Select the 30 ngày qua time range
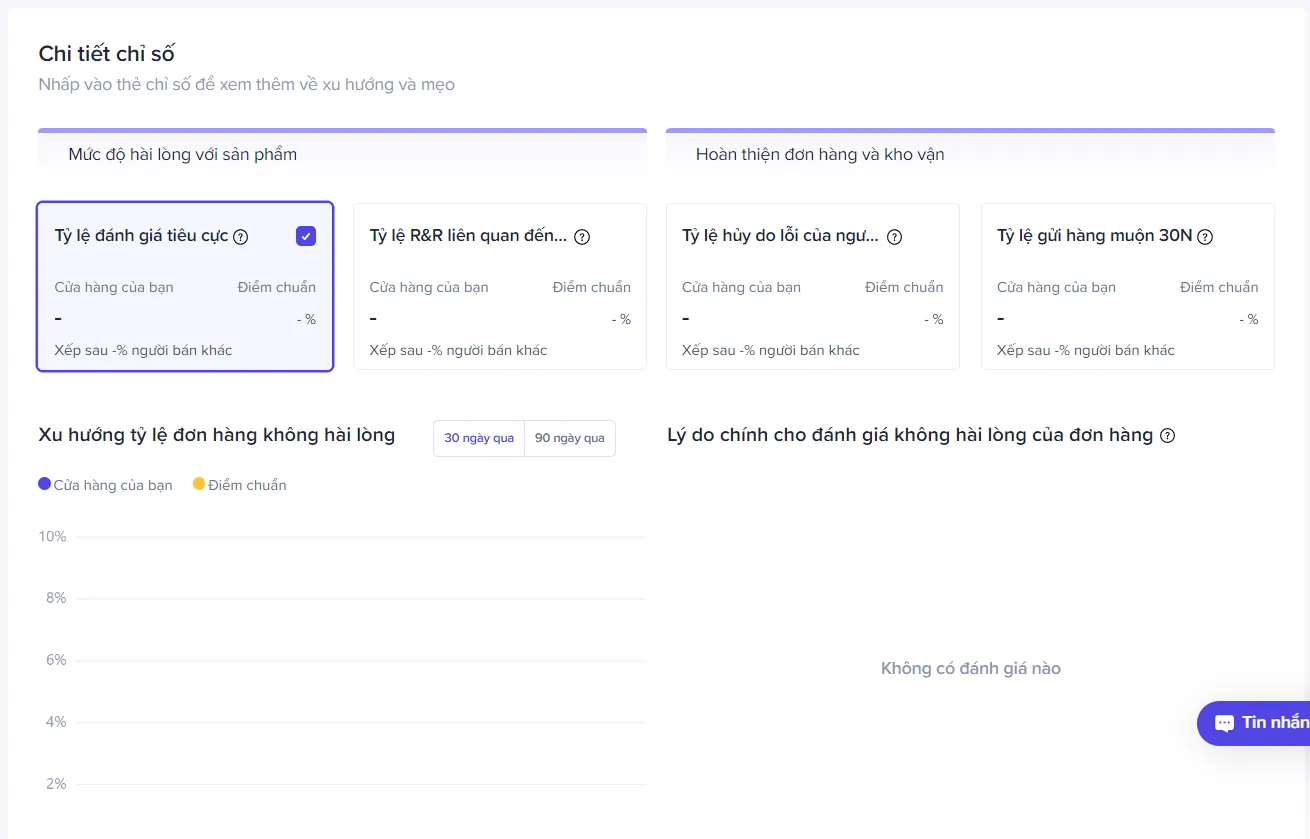The width and height of the screenshot is (1310, 839). tap(479, 438)
